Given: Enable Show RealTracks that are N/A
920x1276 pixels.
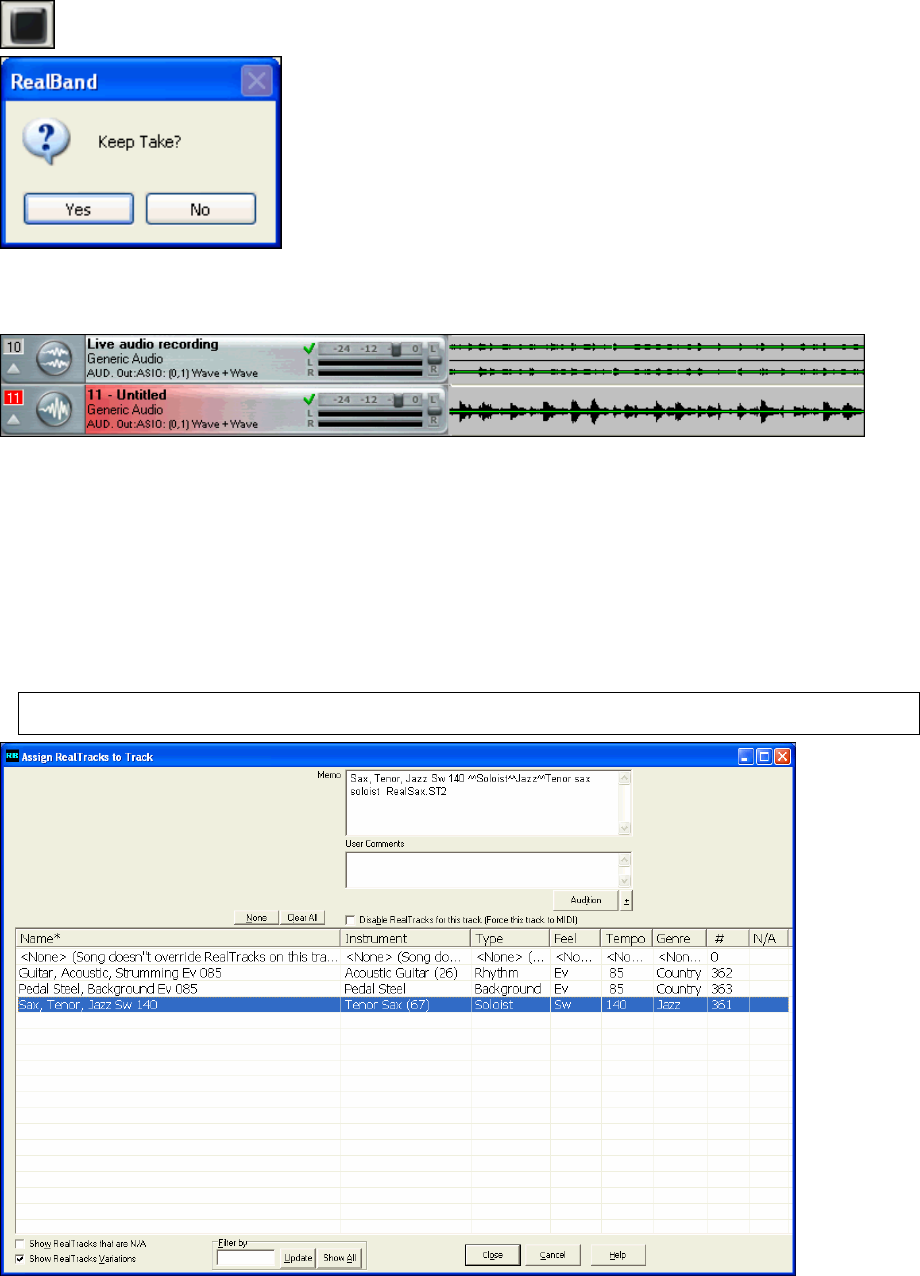Looking at the screenshot, I should [22, 1243].
